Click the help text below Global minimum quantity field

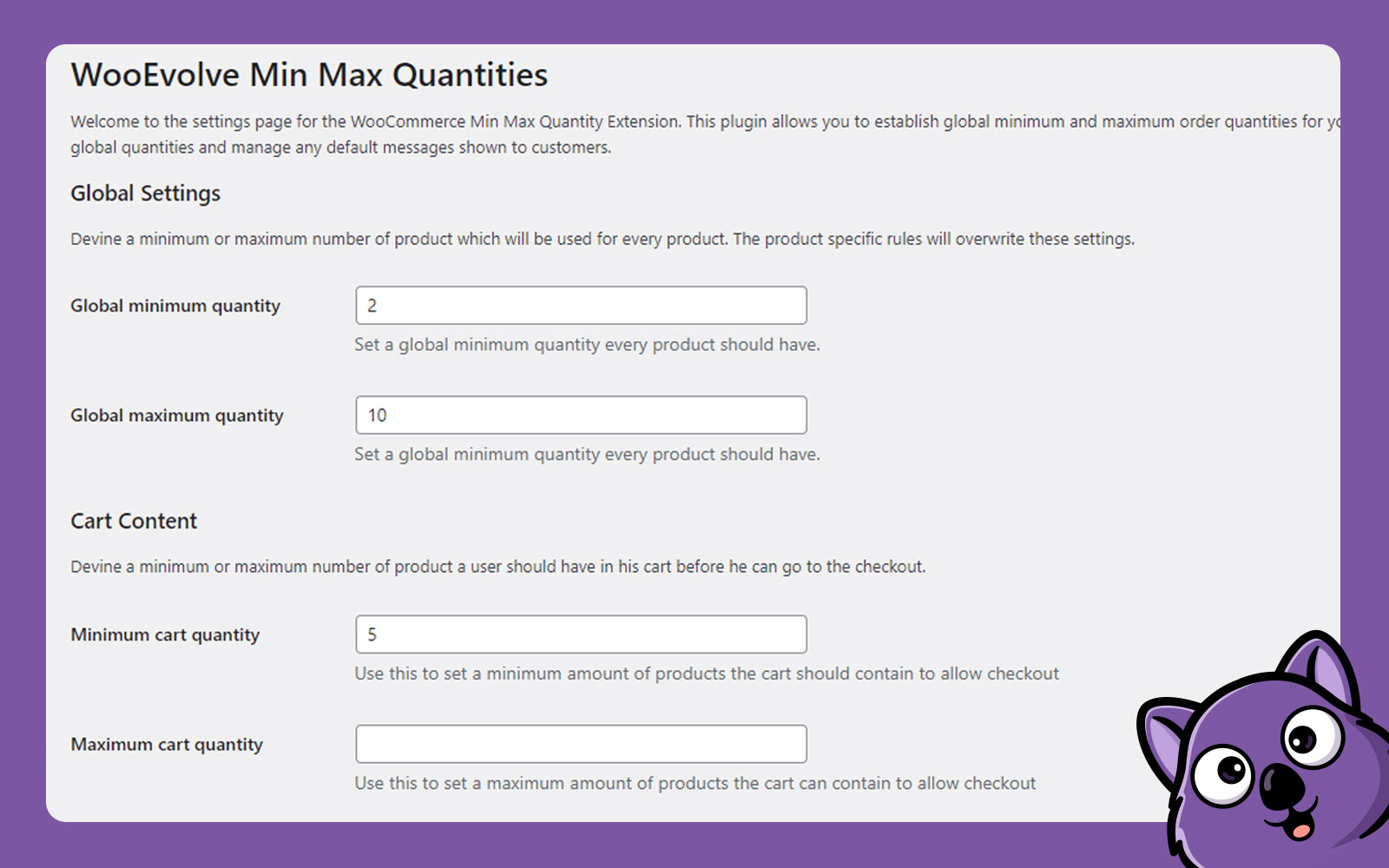pos(587,345)
